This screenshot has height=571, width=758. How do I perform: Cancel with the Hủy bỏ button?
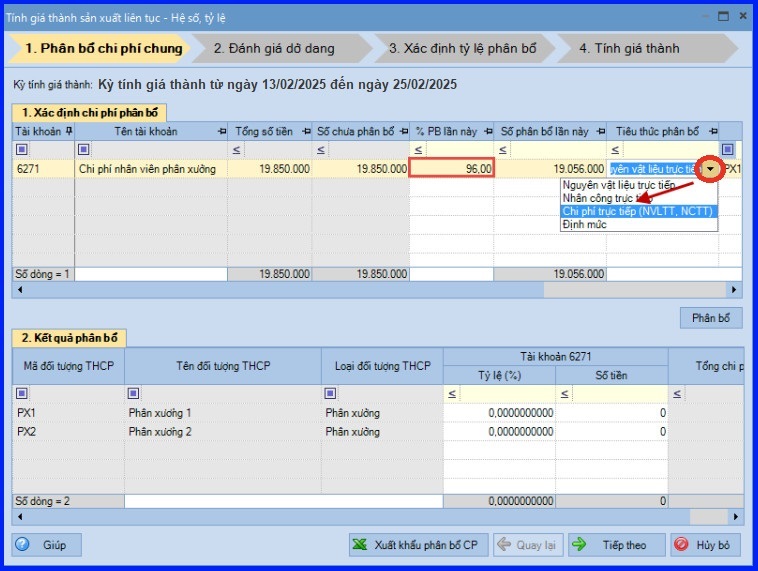tap(707, 545)
